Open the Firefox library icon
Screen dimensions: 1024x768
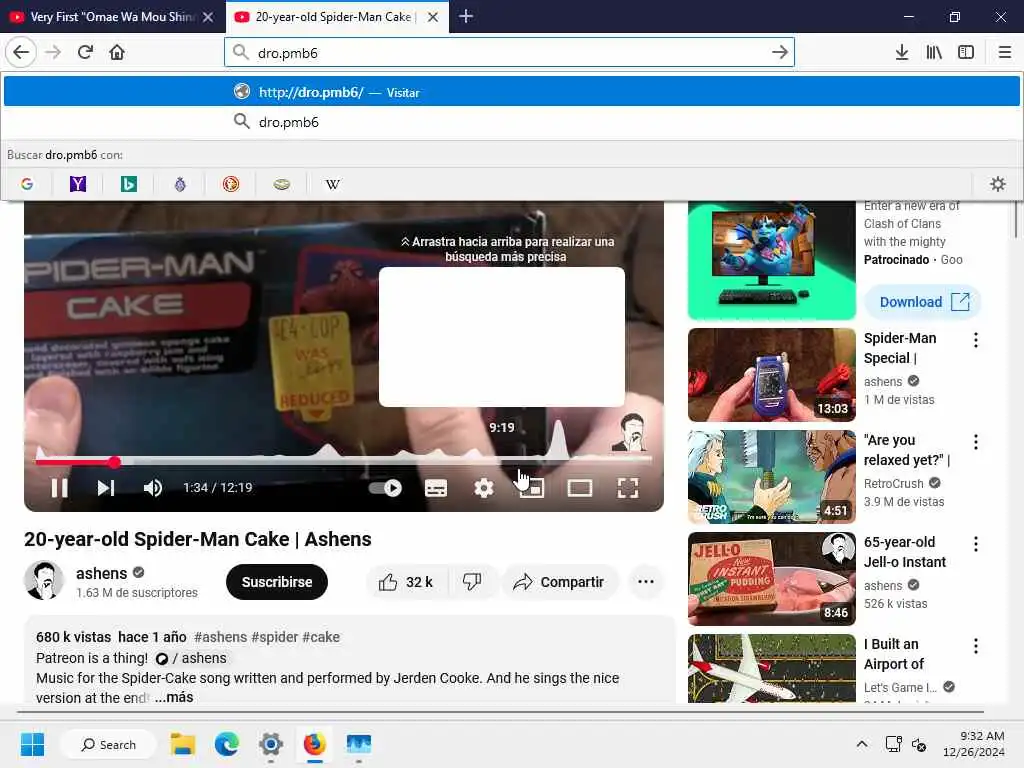(x=934, y=52)
